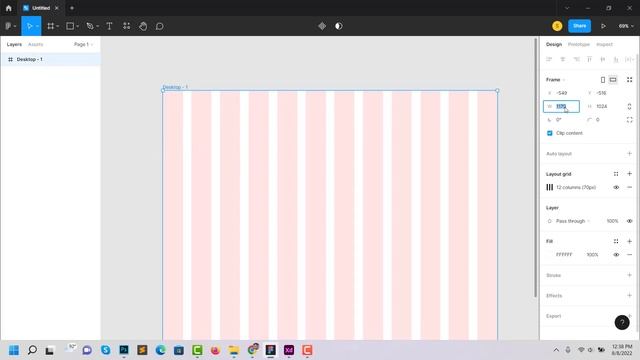The width and height of the screenshot is (640, 360).
Task: Select the Pen tool
Action: 90,26
